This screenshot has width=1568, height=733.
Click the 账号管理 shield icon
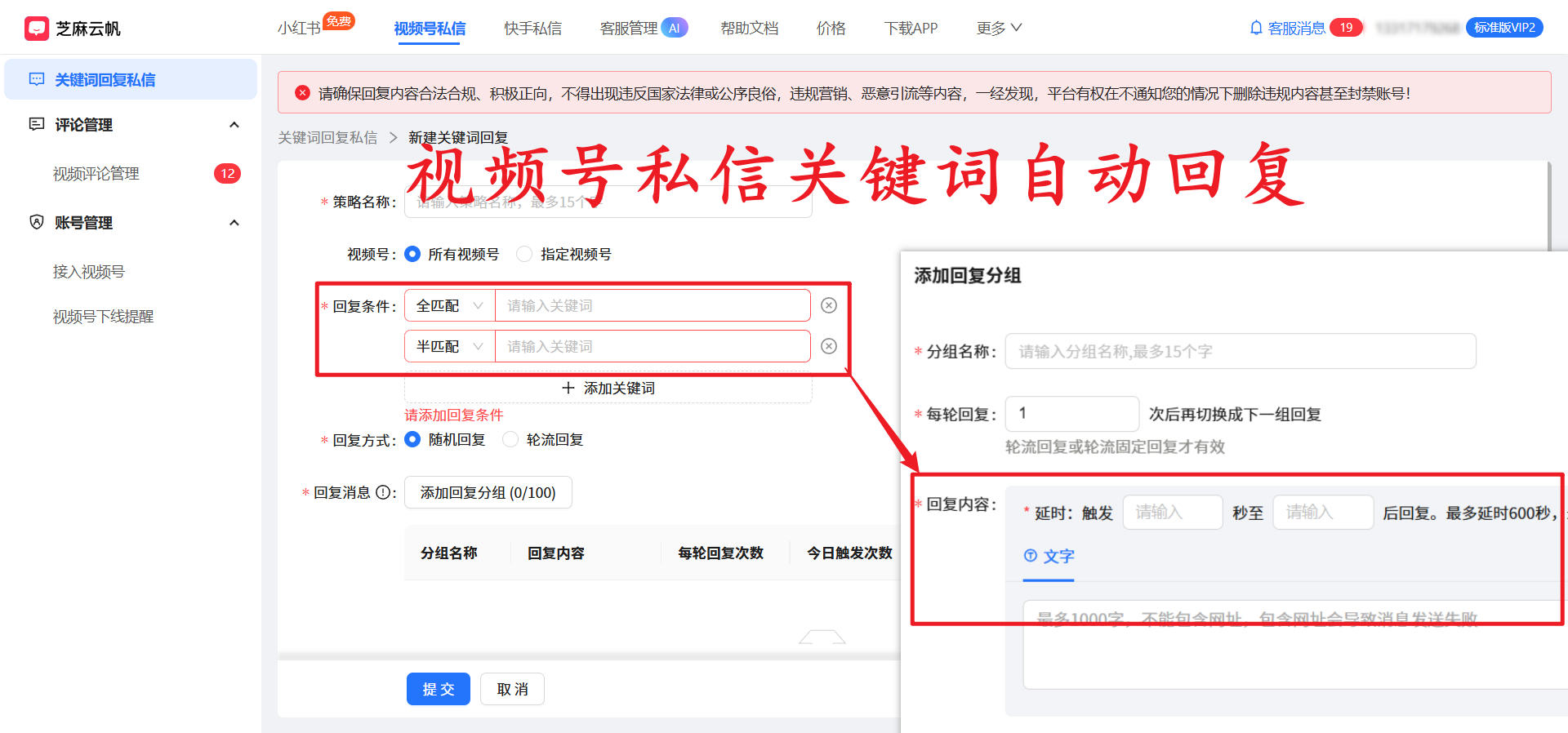click(37, 222)
